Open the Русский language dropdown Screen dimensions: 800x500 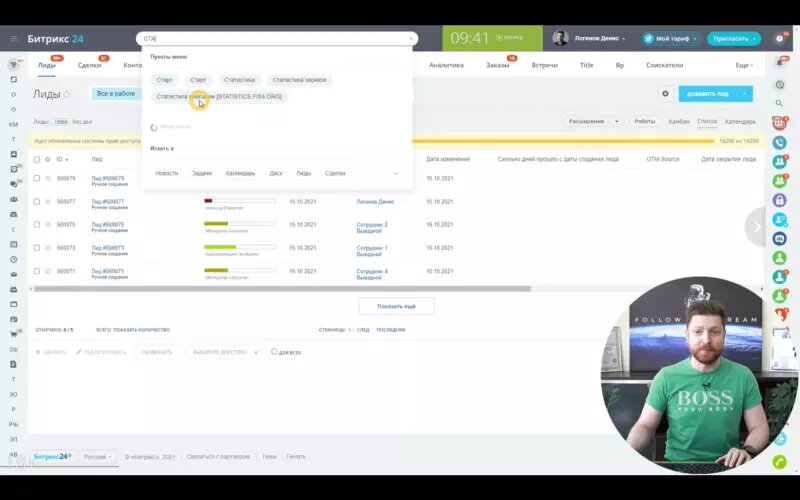click(97, 457)
